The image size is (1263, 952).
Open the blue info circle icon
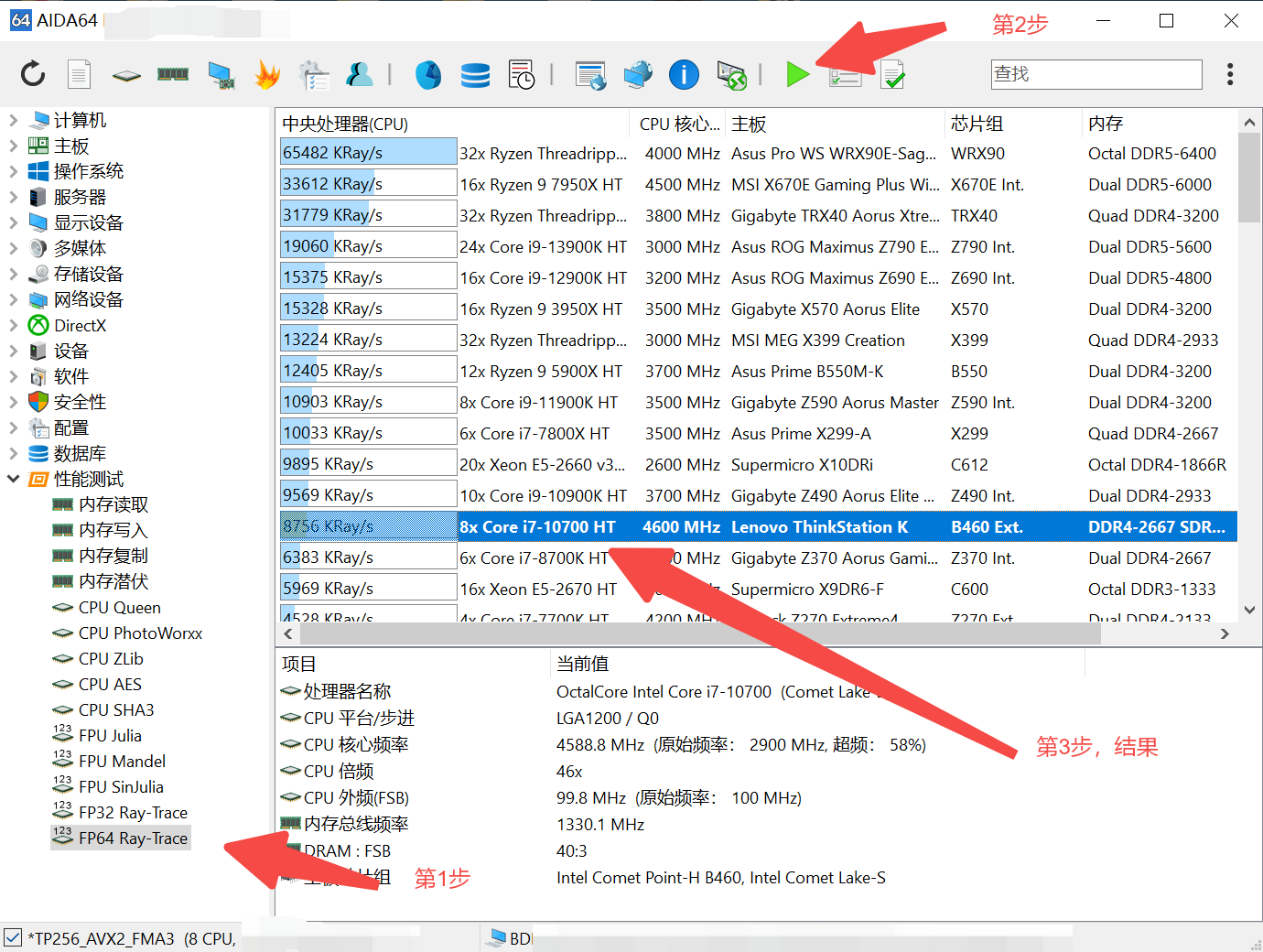tap(684, 74)
